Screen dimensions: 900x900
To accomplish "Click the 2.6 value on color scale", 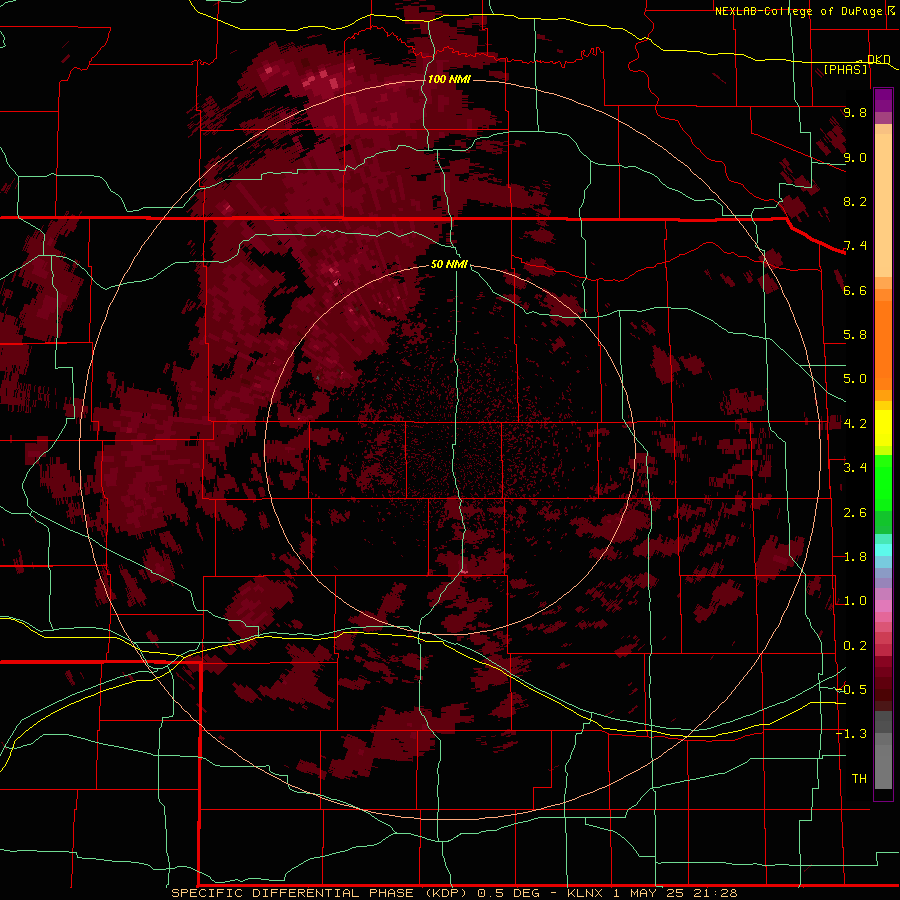I will point(855,513).
